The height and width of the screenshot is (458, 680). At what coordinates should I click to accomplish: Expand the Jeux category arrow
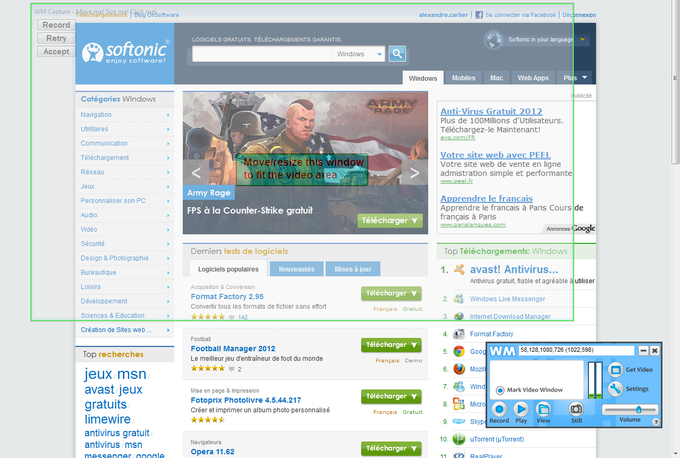point(168,186)
